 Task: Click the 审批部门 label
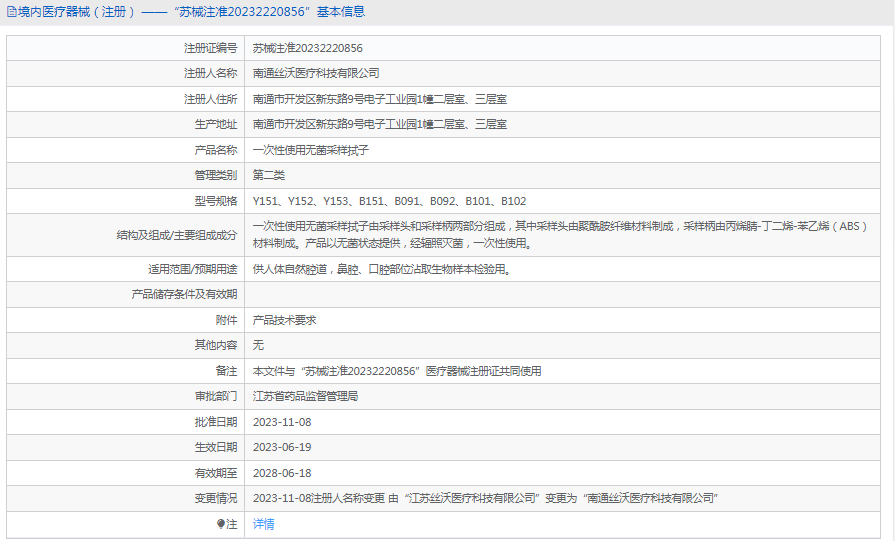click(216, 396)
